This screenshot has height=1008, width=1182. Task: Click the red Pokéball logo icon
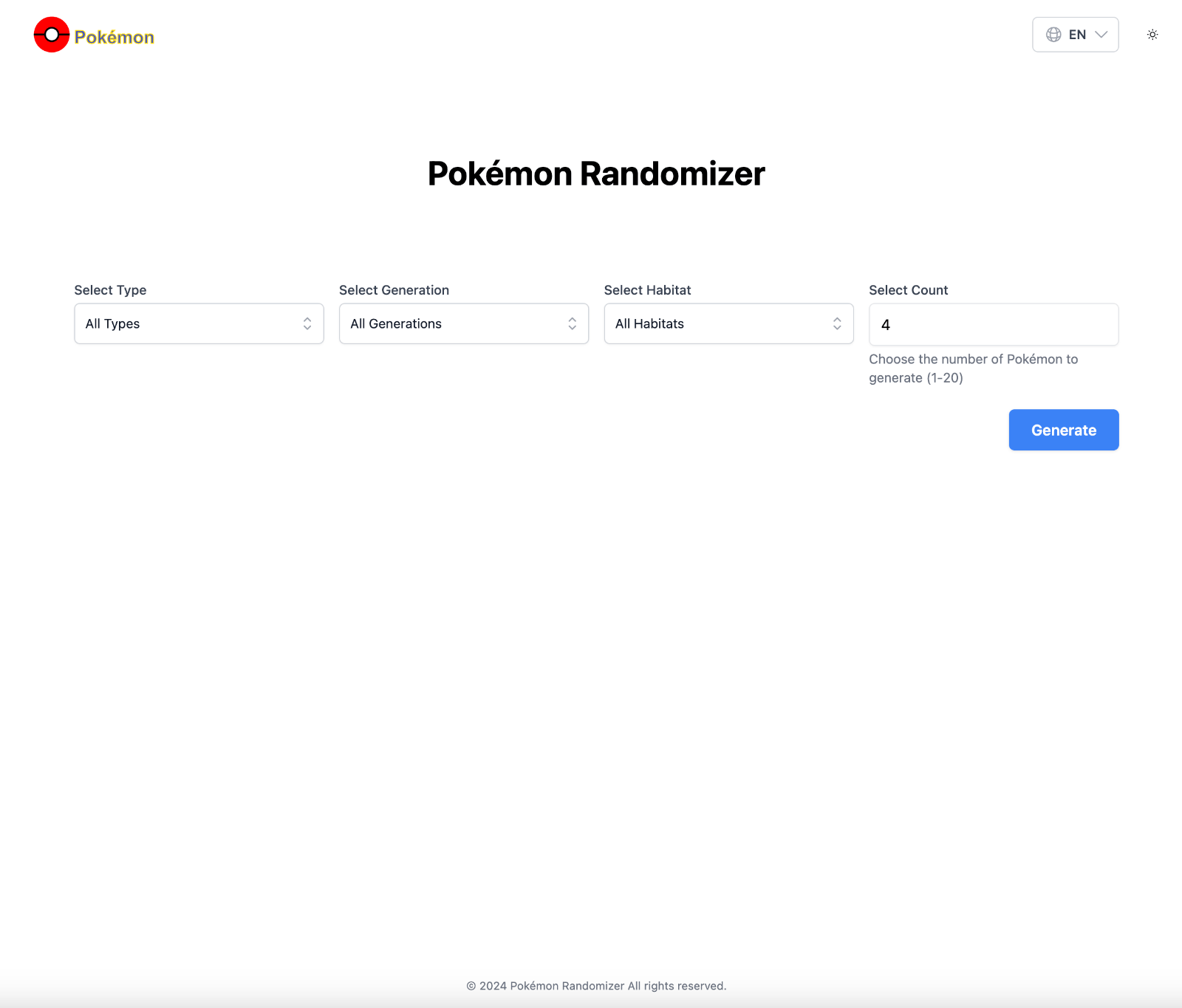52,35
